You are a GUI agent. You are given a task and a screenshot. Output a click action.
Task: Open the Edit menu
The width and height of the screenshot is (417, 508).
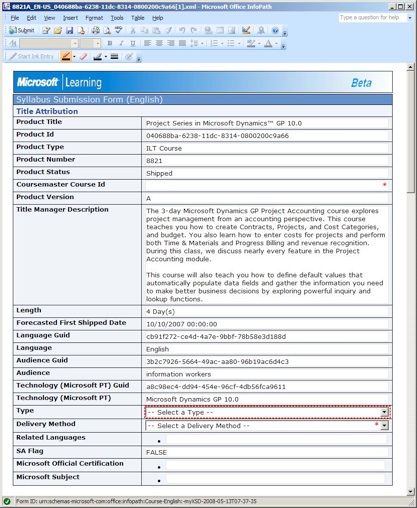[x=31, y=18]
